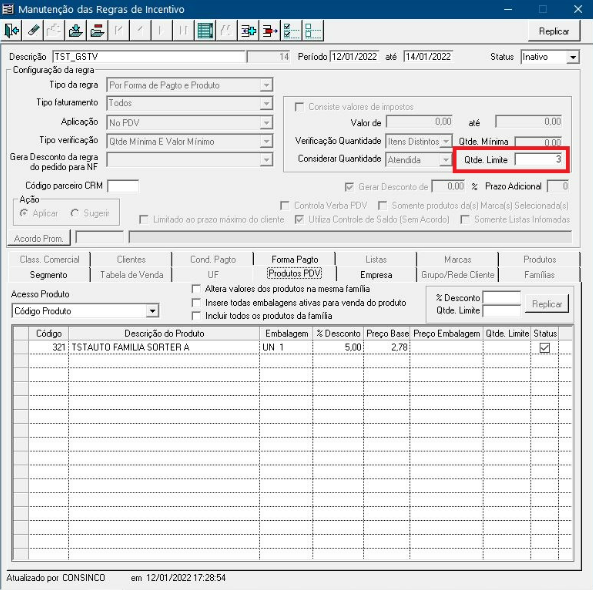Click the Qtde. Limite field showing 3

click(539, 160)
